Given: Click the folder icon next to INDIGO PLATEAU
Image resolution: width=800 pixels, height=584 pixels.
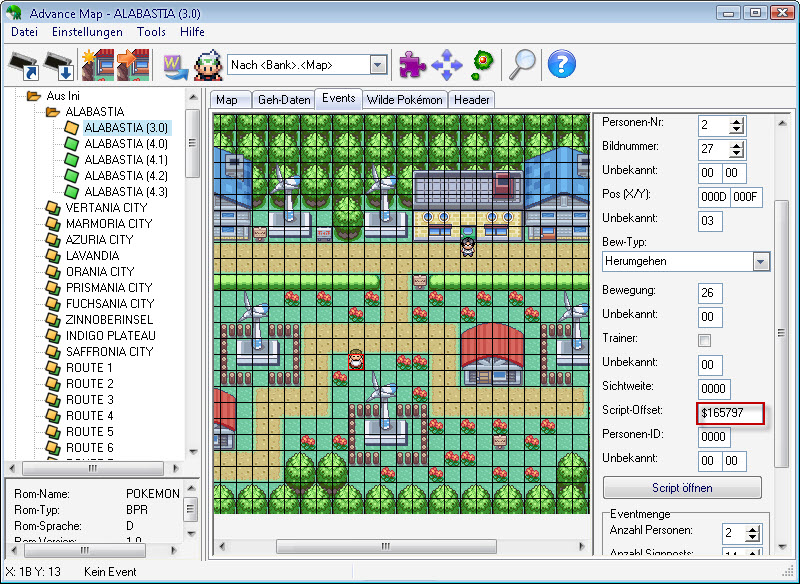Looking at the screenshot, I should click(53, 336).
